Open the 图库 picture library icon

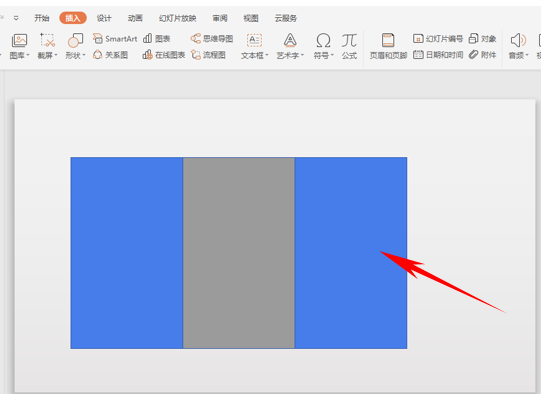[x=19, y=40]
